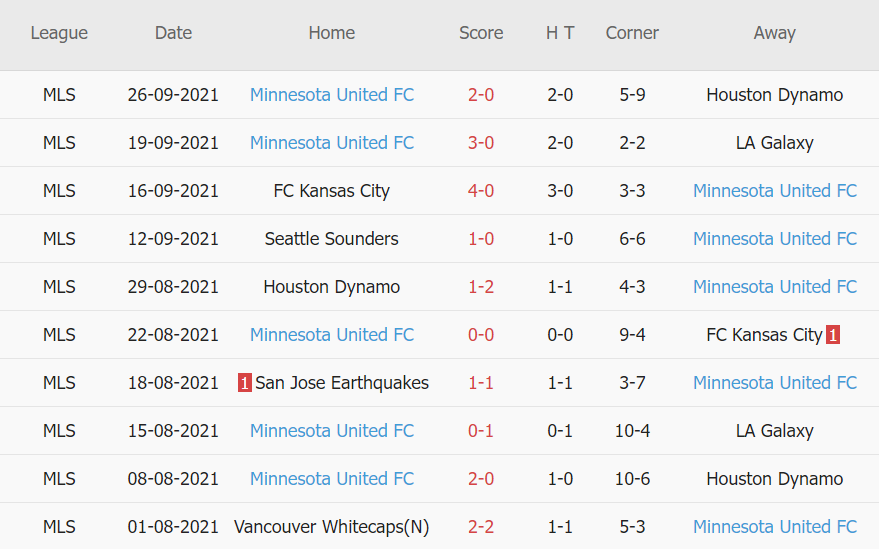Screen dimensions: 879x549
Task: Open Seattle Sounders team name
Action: coord(332,239)
